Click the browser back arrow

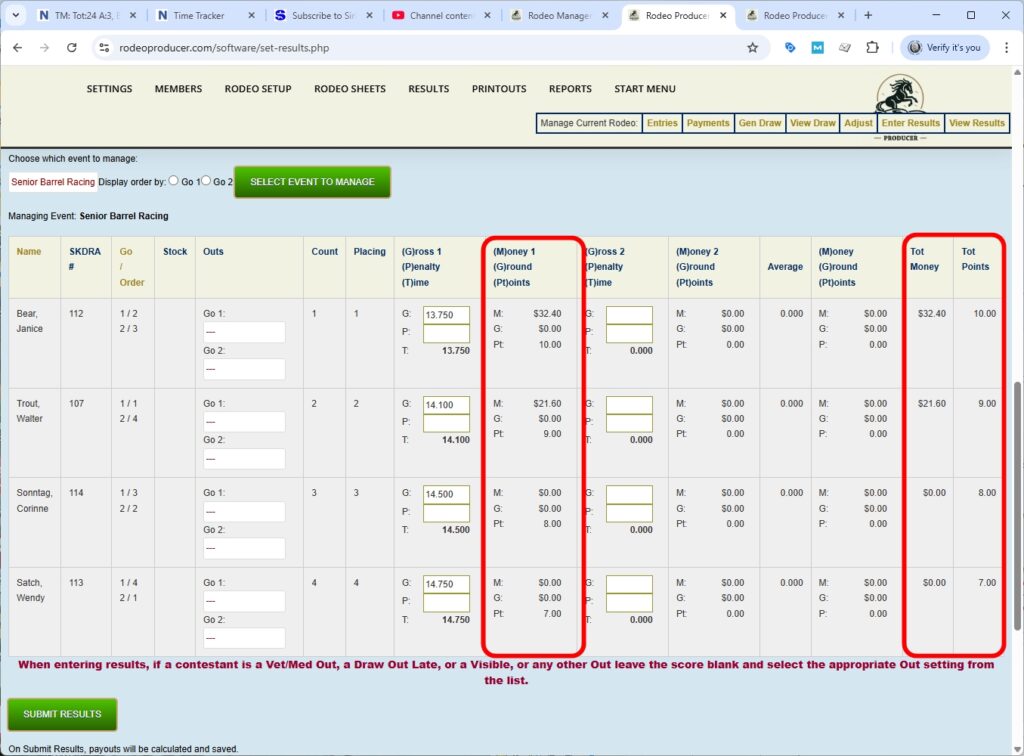[17, 47]
